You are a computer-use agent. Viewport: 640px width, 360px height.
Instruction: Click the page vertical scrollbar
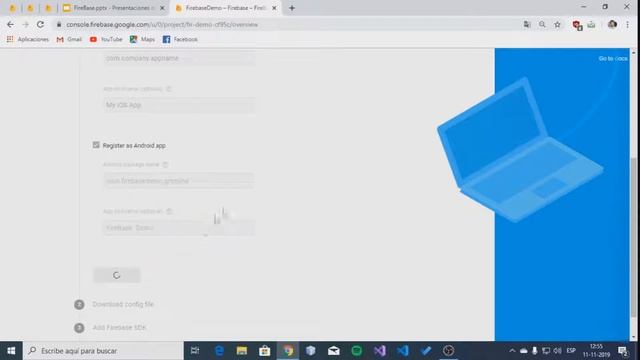click(x=633, y=237)
